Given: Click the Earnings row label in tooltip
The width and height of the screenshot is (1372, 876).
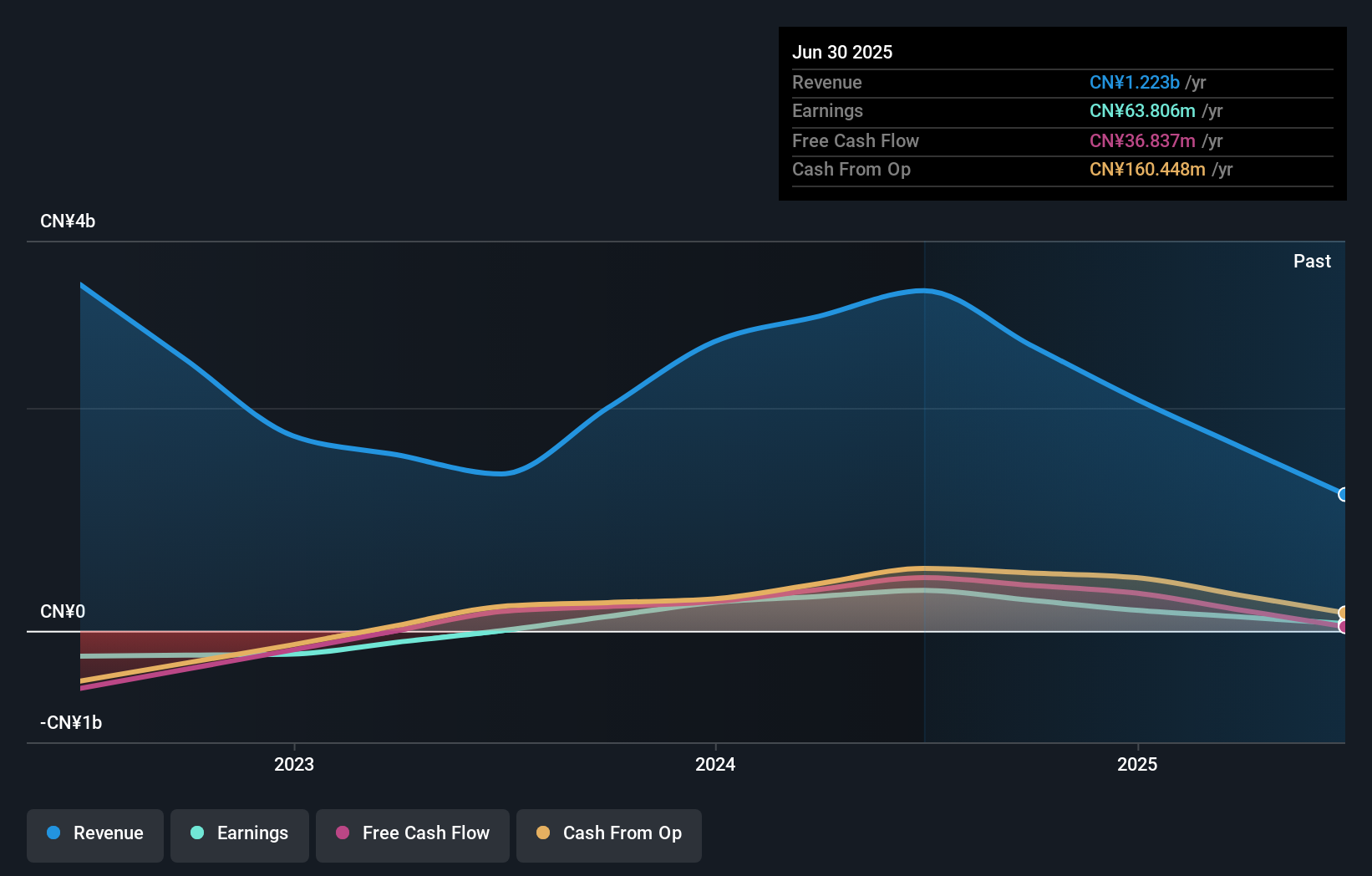Looking at the screenshot, I should pos(827,110).
